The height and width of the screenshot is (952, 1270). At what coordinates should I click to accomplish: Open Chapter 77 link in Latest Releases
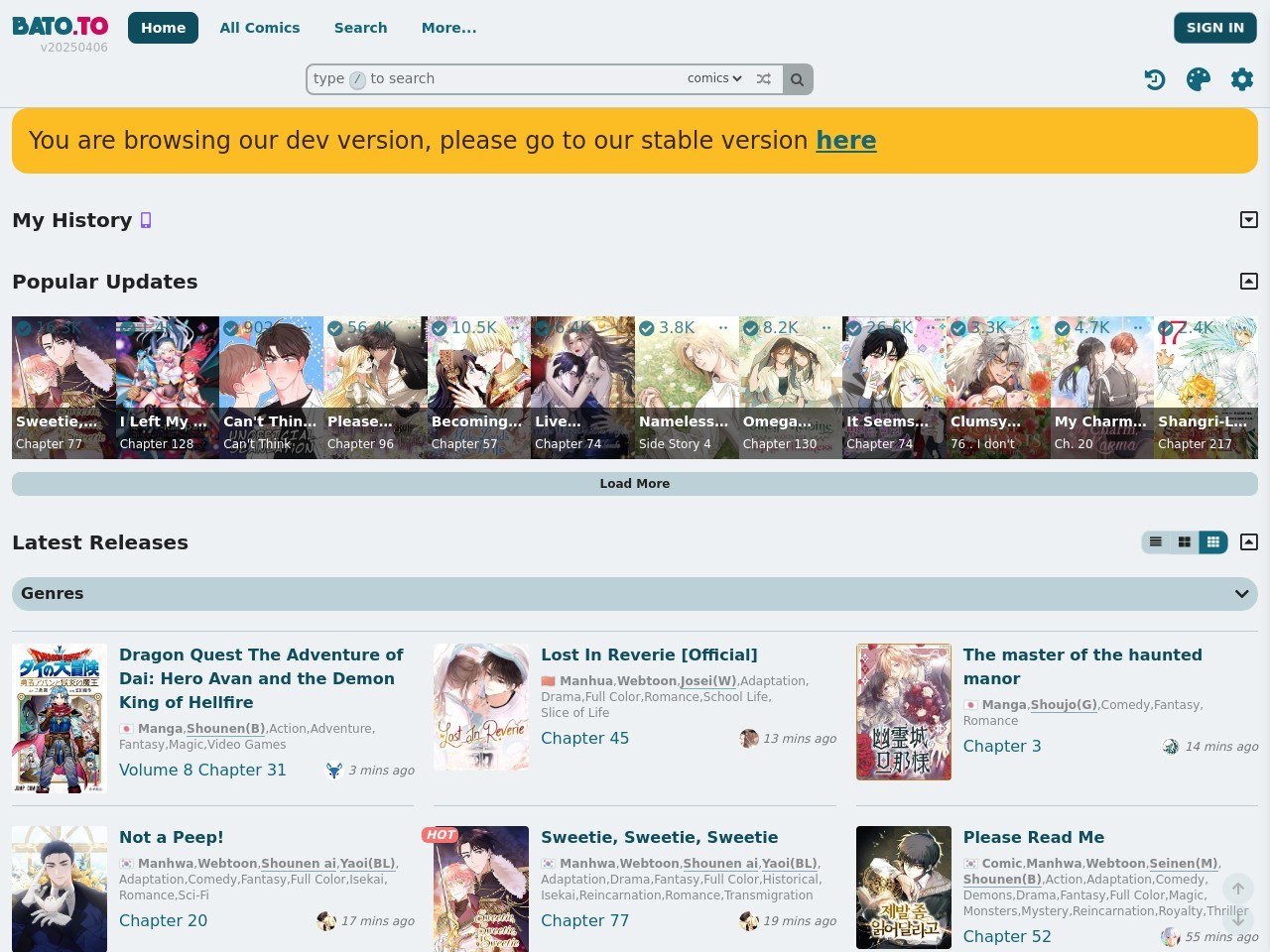coord(584,921)
